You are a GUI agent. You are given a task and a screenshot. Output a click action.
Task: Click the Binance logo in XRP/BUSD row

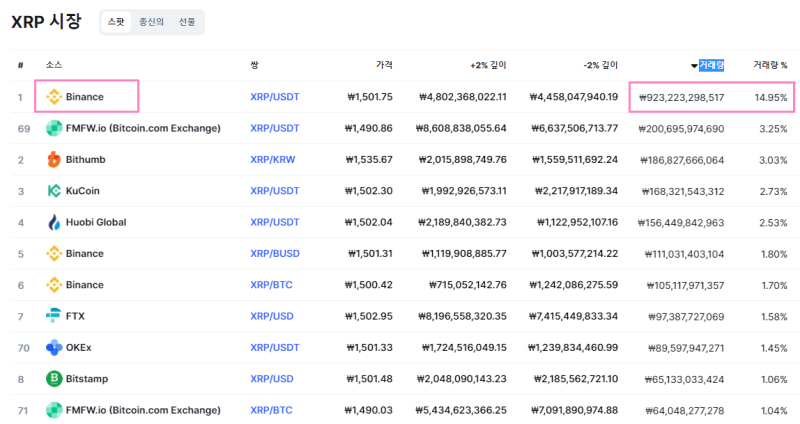coord(54,254)
